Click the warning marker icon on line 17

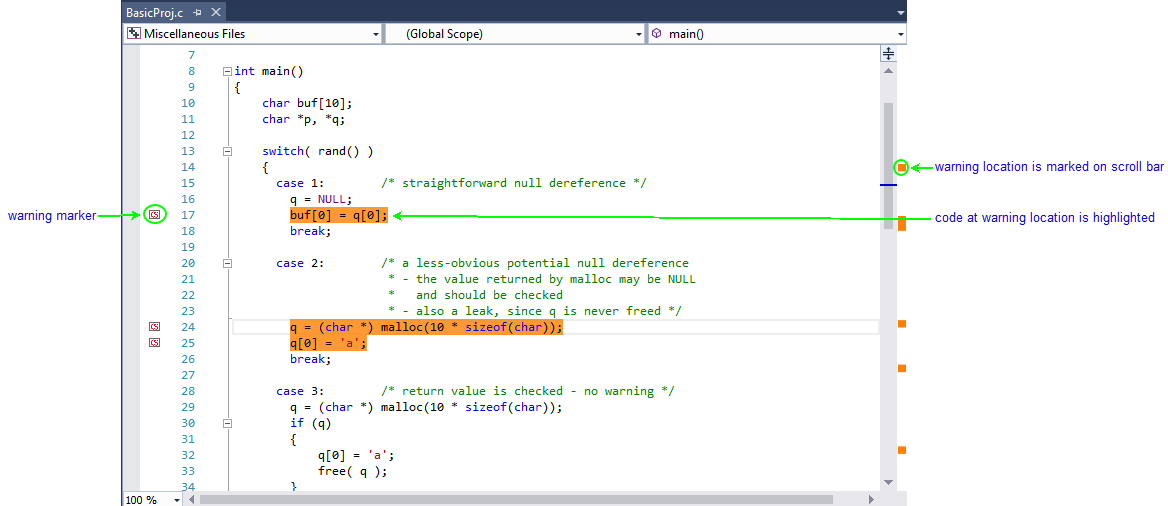154,215
